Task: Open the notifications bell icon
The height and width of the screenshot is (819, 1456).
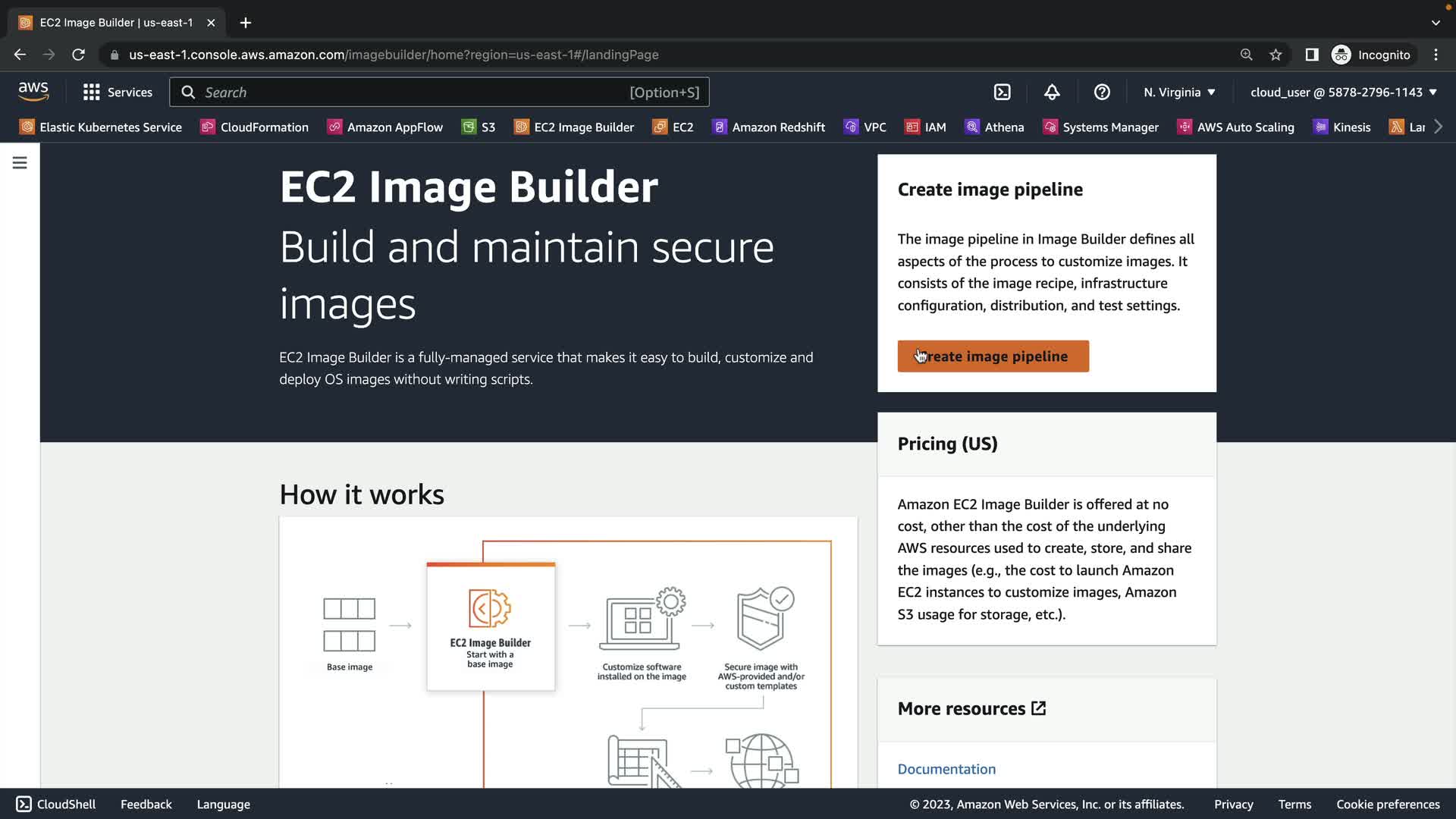Action: click(x=1052, y=93)
